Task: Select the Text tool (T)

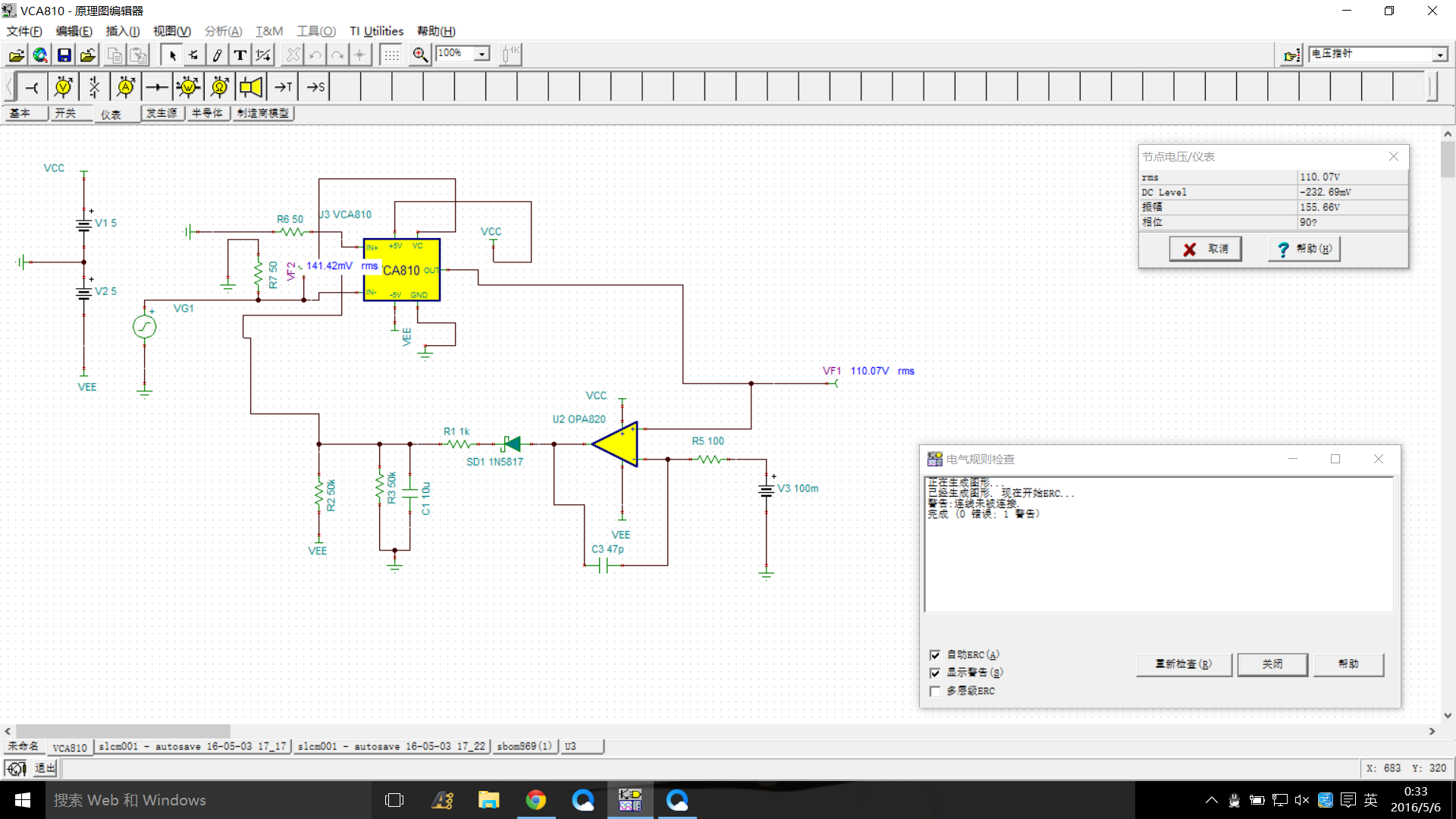Action: point(240,55)
